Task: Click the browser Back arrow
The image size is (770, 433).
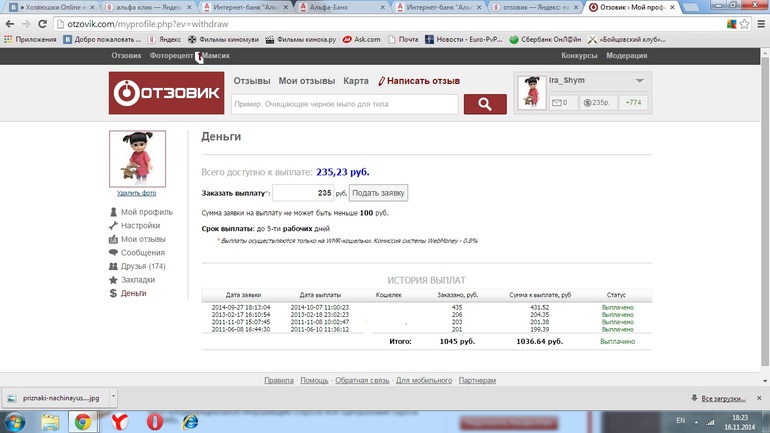Action: tap(10, 24)
